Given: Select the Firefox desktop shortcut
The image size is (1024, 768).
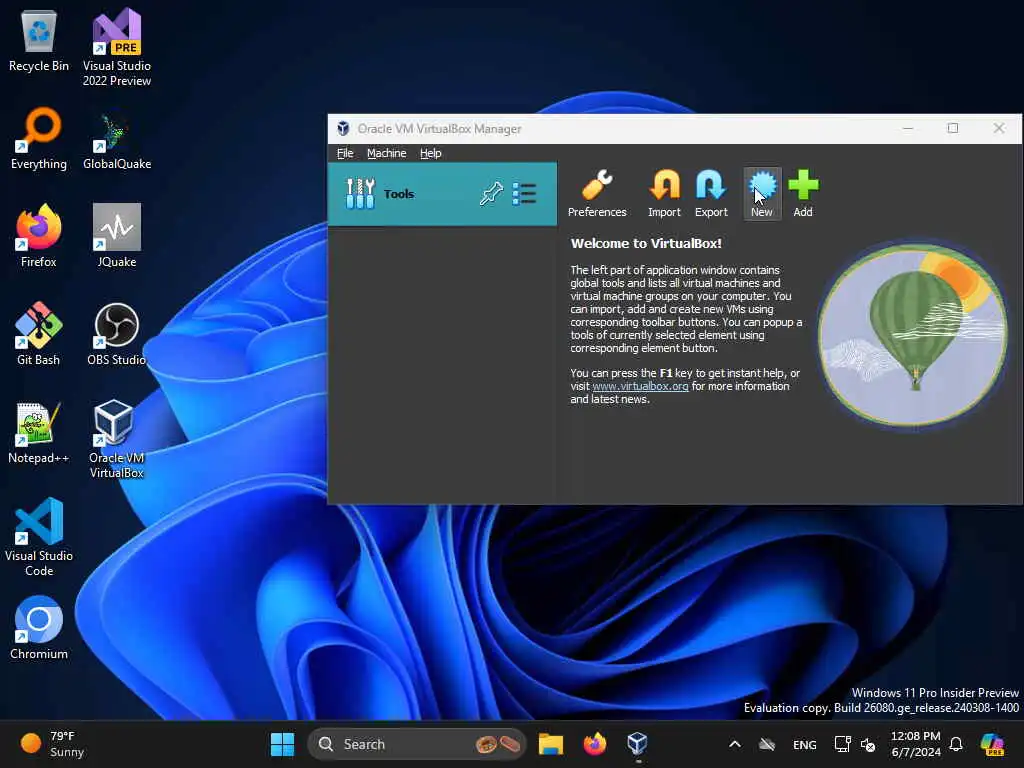Looking at the screenshot, I should coord(39,236).
